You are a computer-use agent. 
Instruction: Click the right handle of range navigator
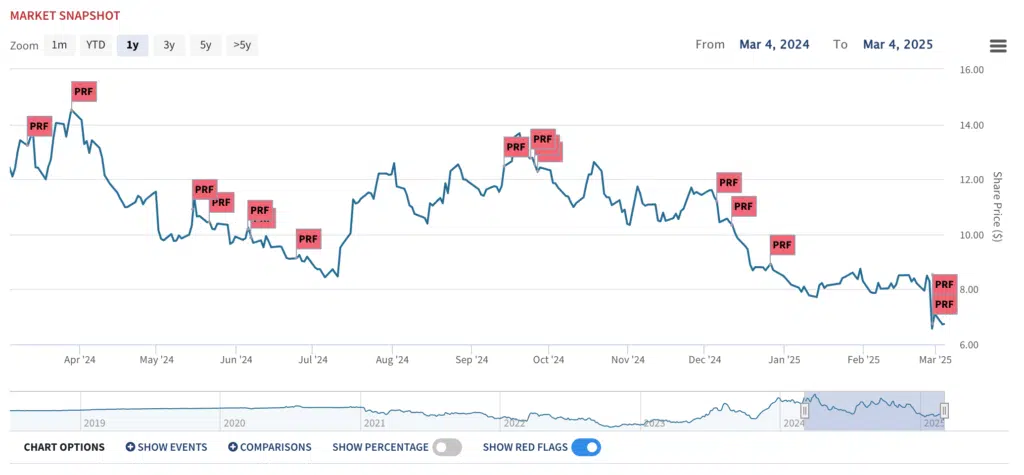944,411
